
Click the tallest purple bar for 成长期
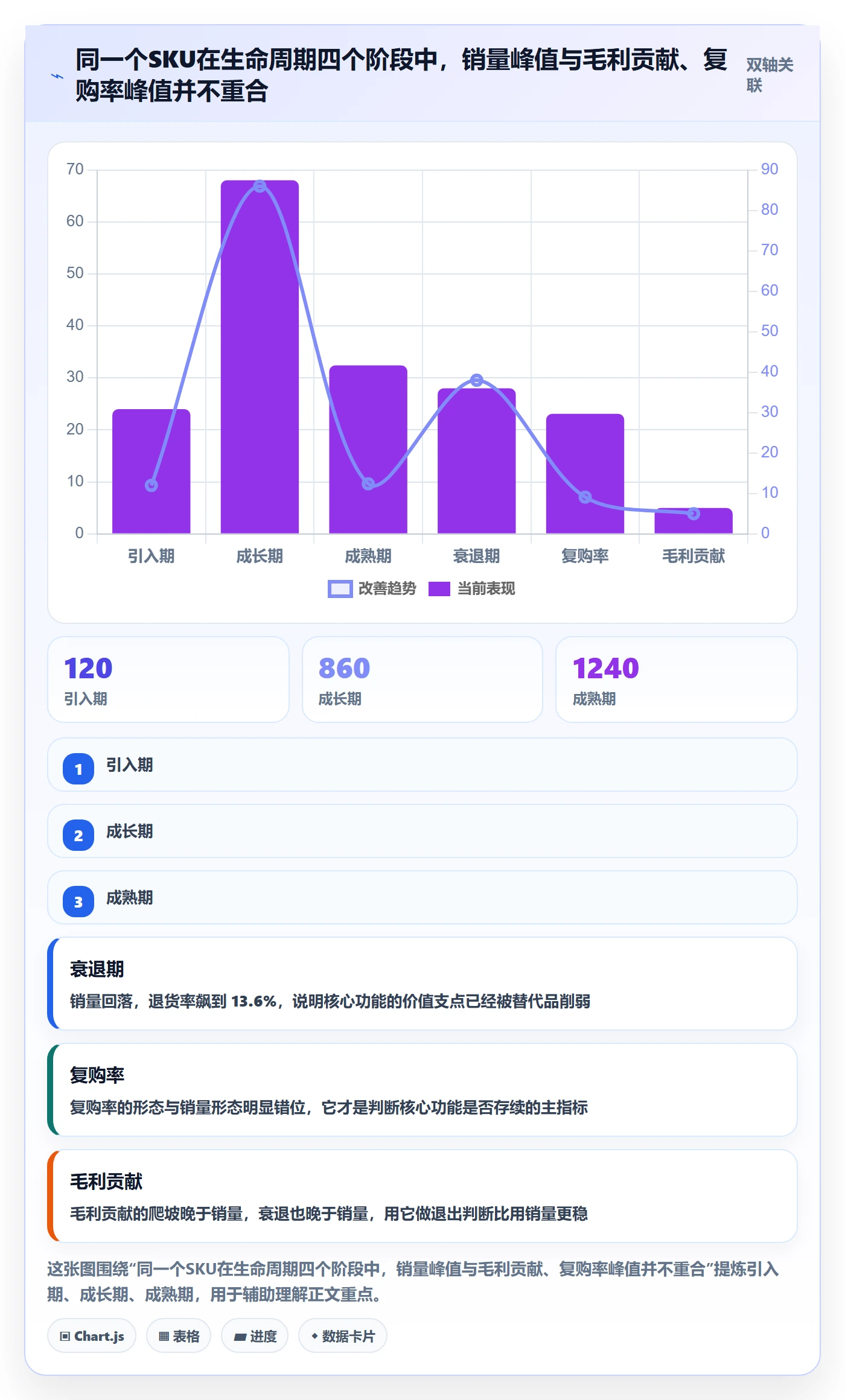260,357
